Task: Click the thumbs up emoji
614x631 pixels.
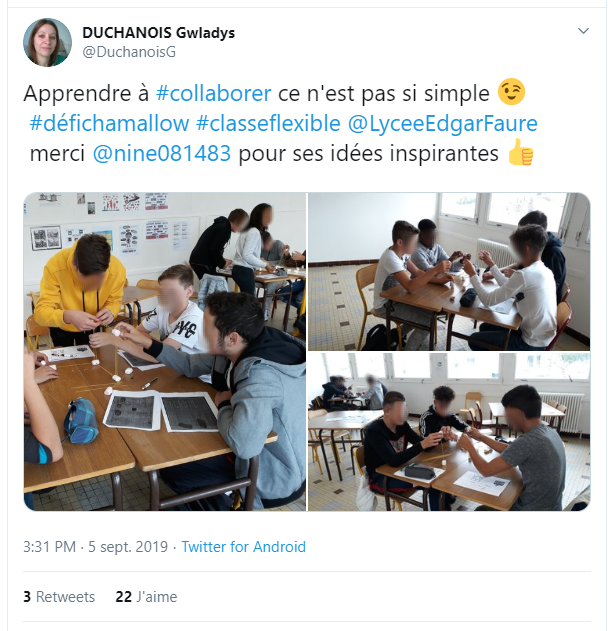Action: coord(521,152)
